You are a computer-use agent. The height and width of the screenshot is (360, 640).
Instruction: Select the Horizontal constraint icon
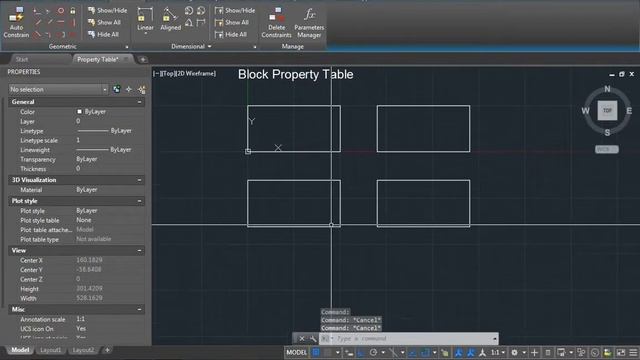60,22
